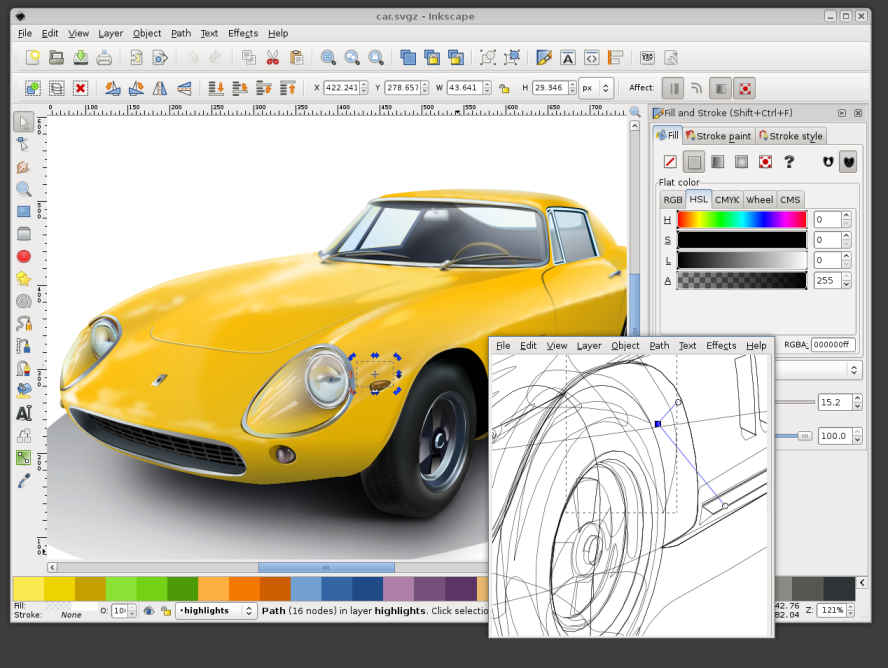Select the Spiral tool

click(23, 301)
